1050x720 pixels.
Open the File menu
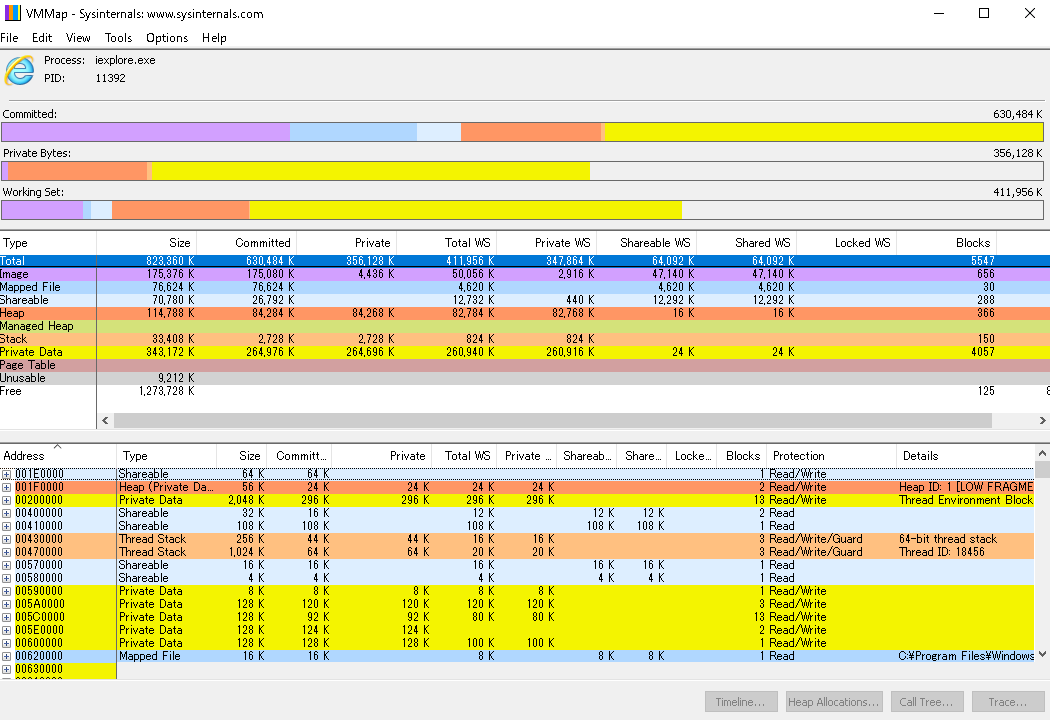(x=10, y=38)
